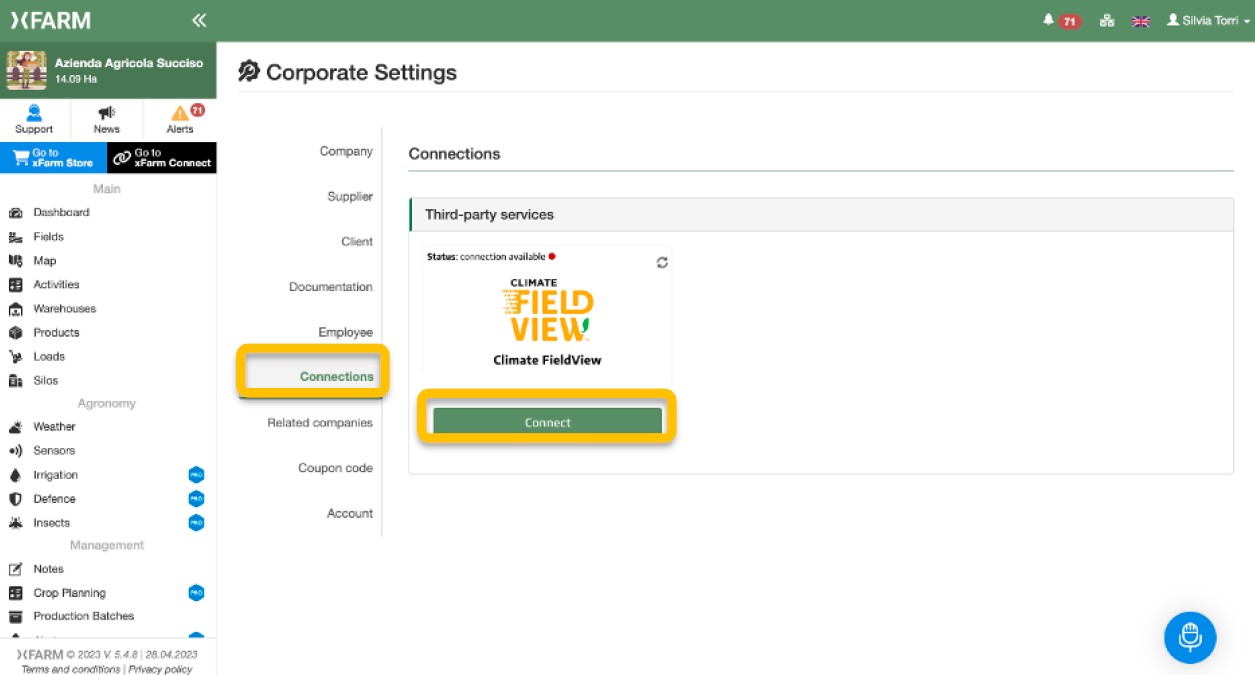Viewport: 1255px width, 675px height.
Task: Open Notes in the sidebar
Action: coord(48,569)
